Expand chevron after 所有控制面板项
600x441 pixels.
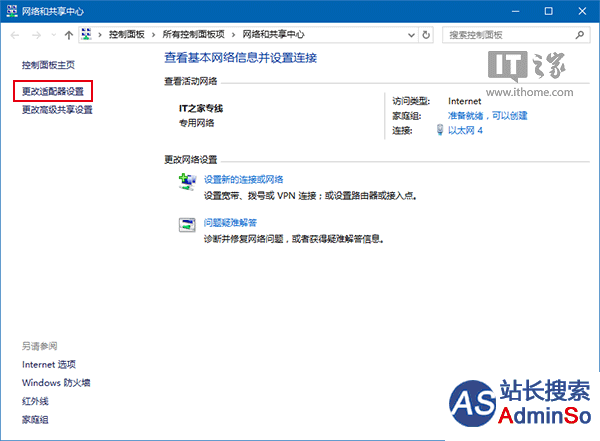233,35
